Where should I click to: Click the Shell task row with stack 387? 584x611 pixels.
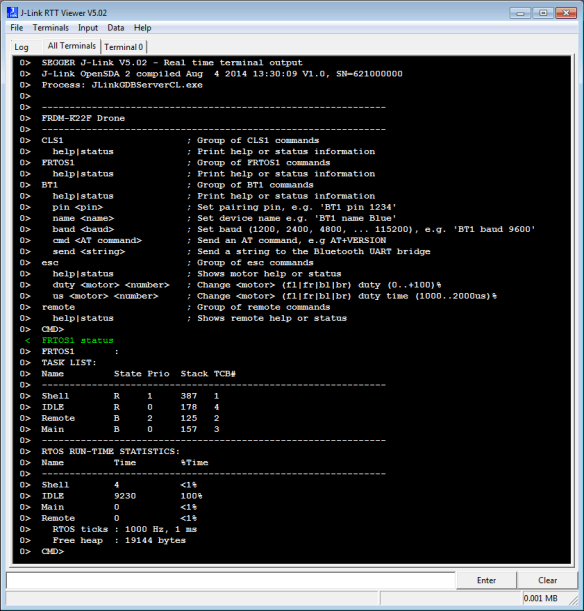pos(130,396)
